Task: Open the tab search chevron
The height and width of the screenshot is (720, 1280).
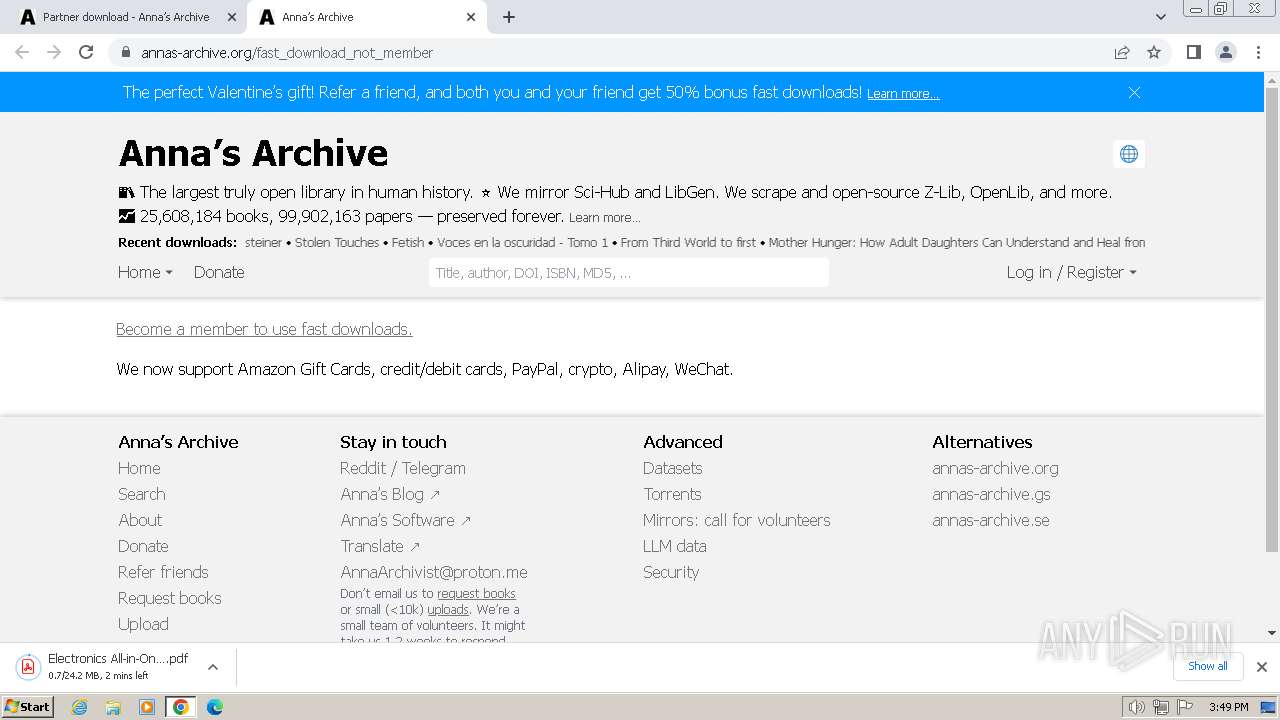Action: pyautogui.click(x=1160, y=17)
